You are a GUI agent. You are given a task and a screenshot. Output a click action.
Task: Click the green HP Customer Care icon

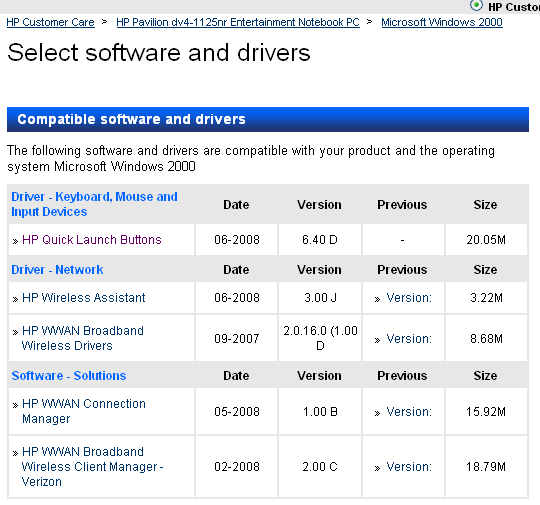pos(476,6)
